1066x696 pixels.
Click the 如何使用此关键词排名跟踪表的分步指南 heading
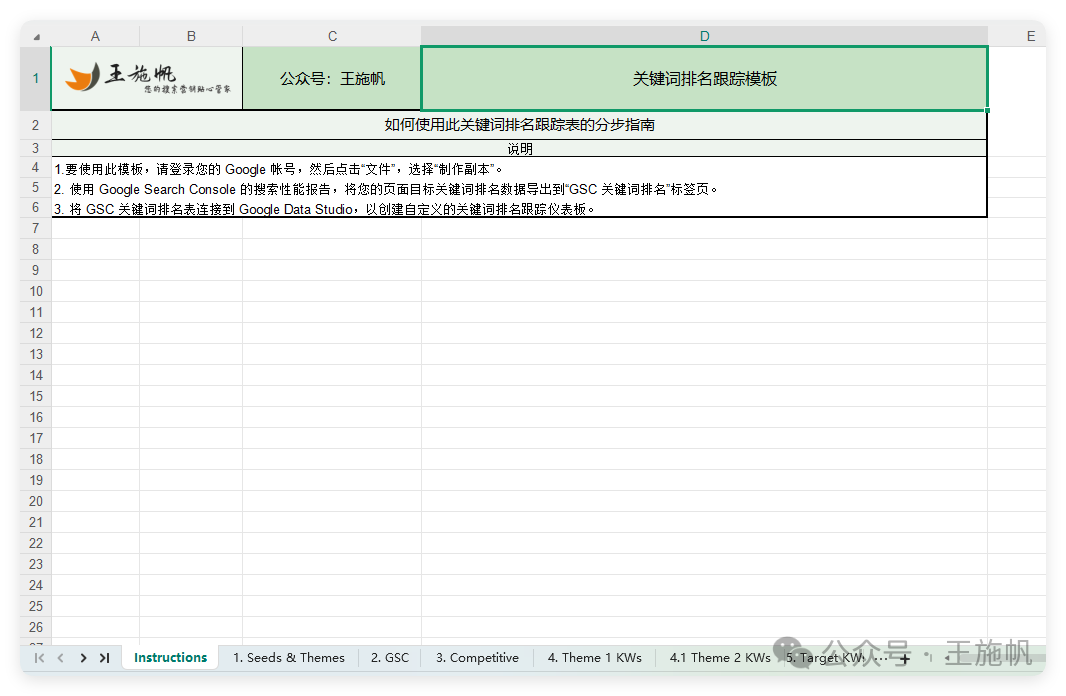tap(519, 125)
